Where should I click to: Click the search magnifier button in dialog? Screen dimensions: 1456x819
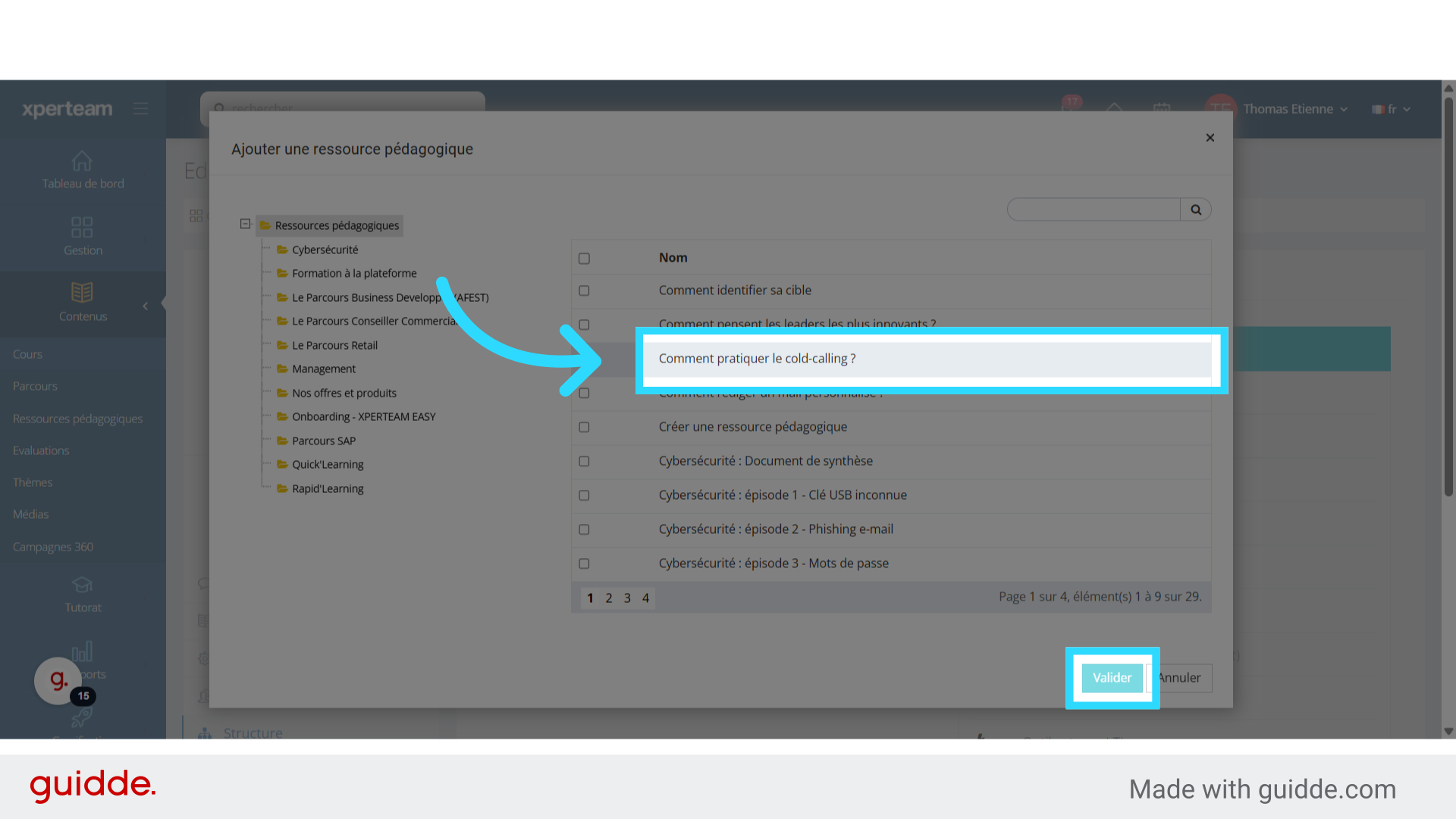click(x=1196, y=210)
